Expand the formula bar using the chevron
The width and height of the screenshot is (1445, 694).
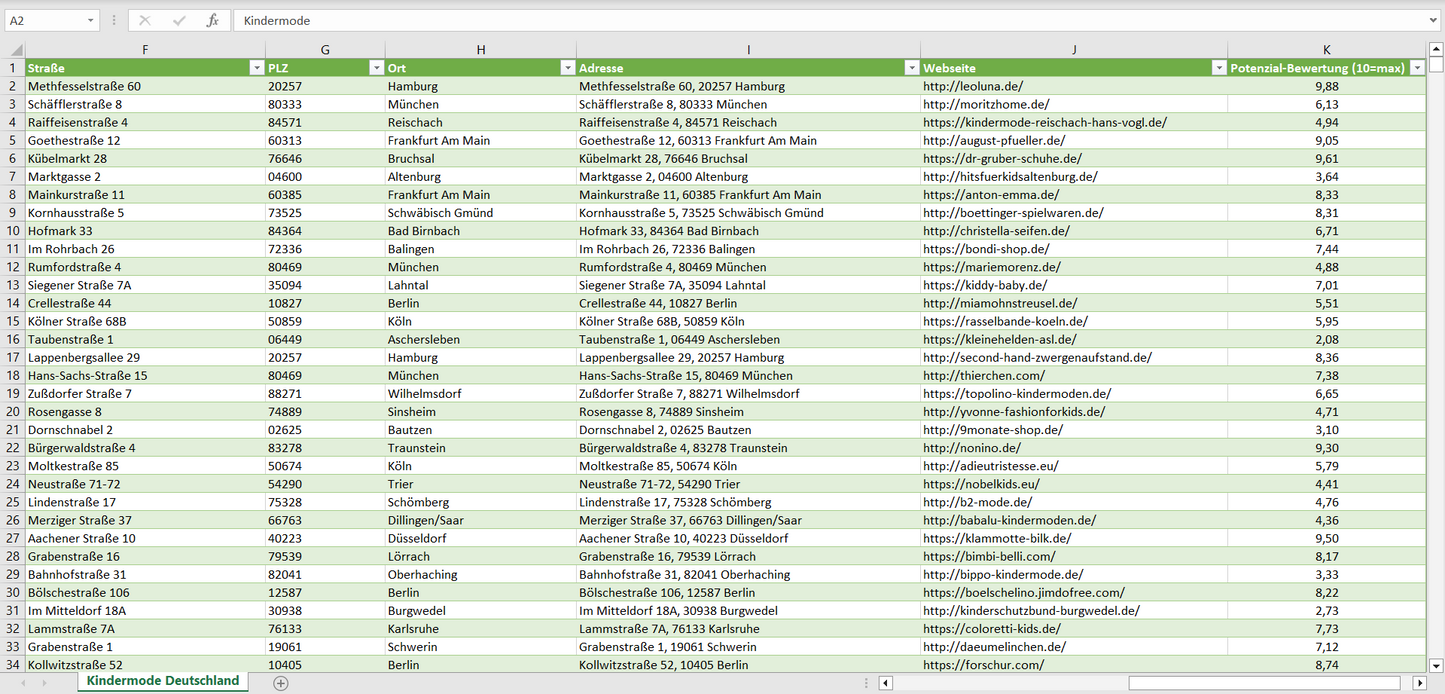tap(1434, 20)
